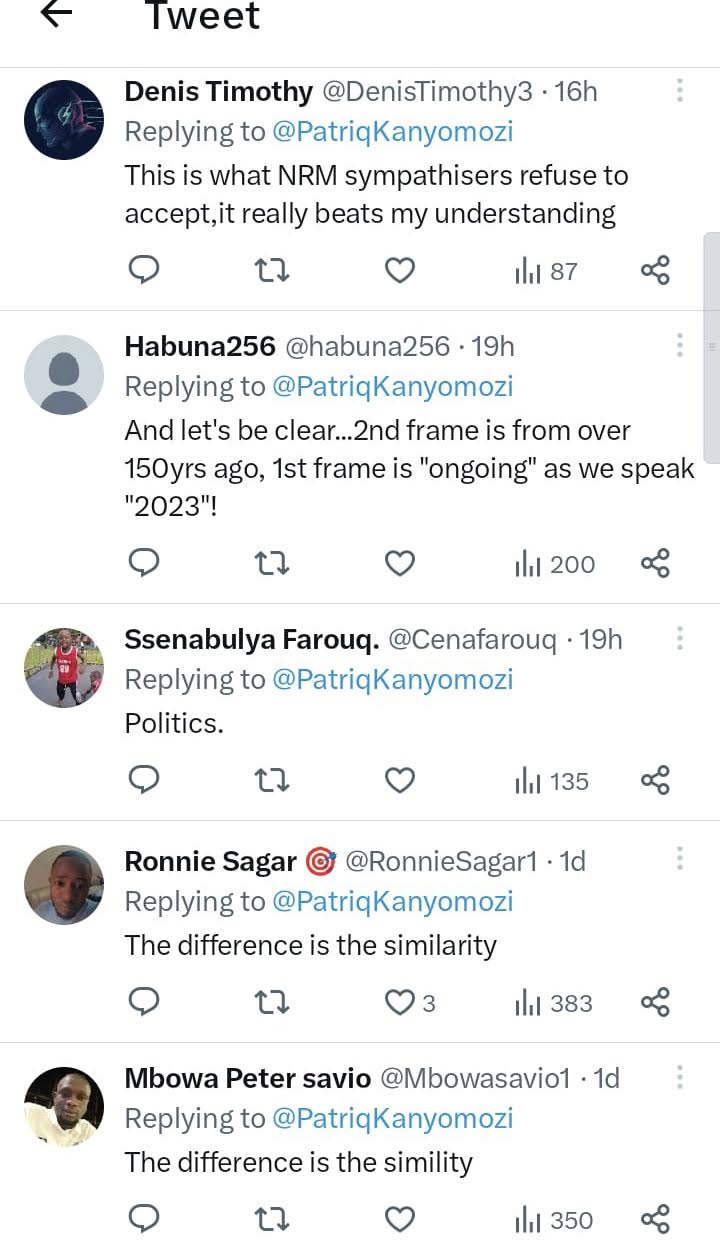Open @PatriqKanyomozi link in Denis Timothy's reply
The image size is (720, 1246).
pos(392,131)
